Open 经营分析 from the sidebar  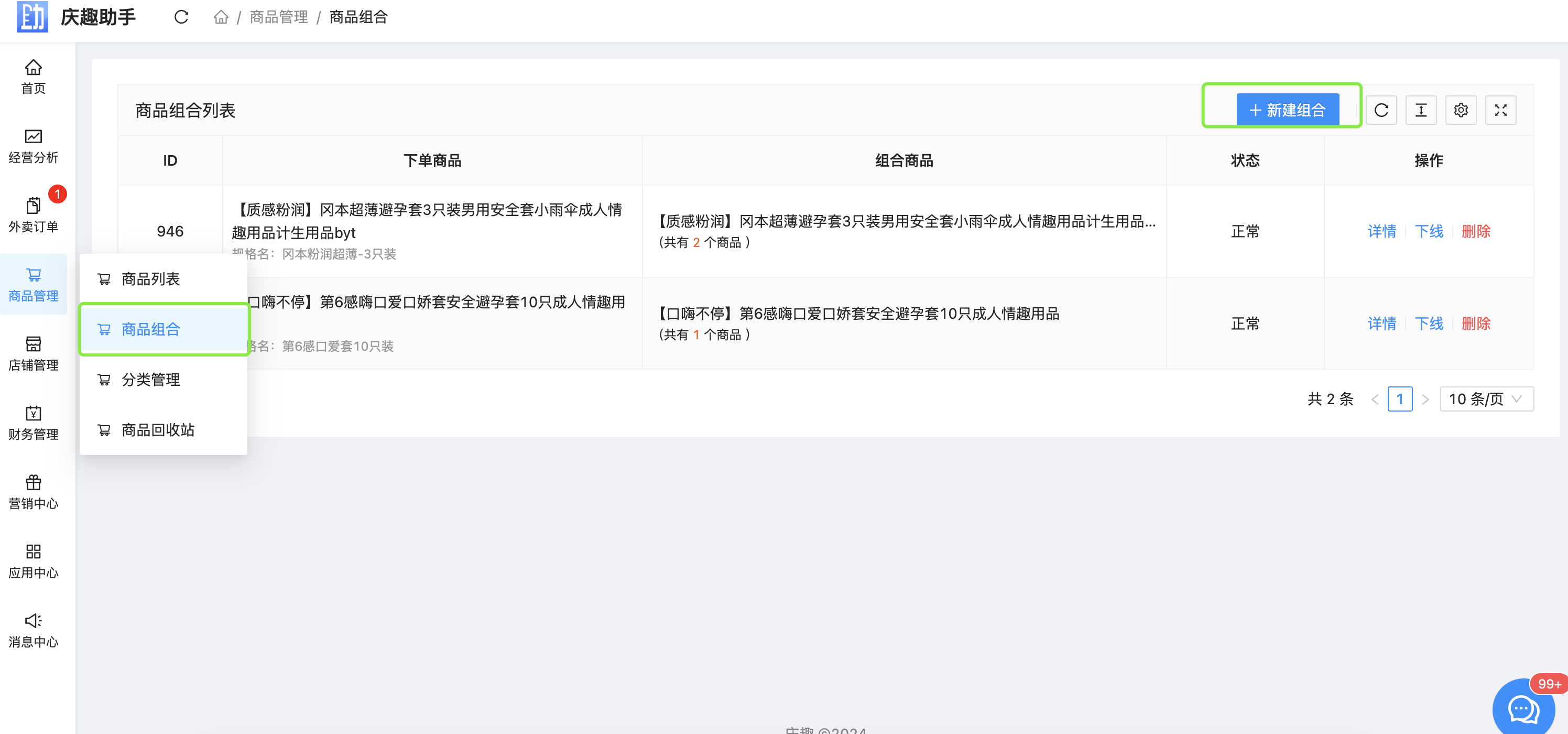pos(34,146)
